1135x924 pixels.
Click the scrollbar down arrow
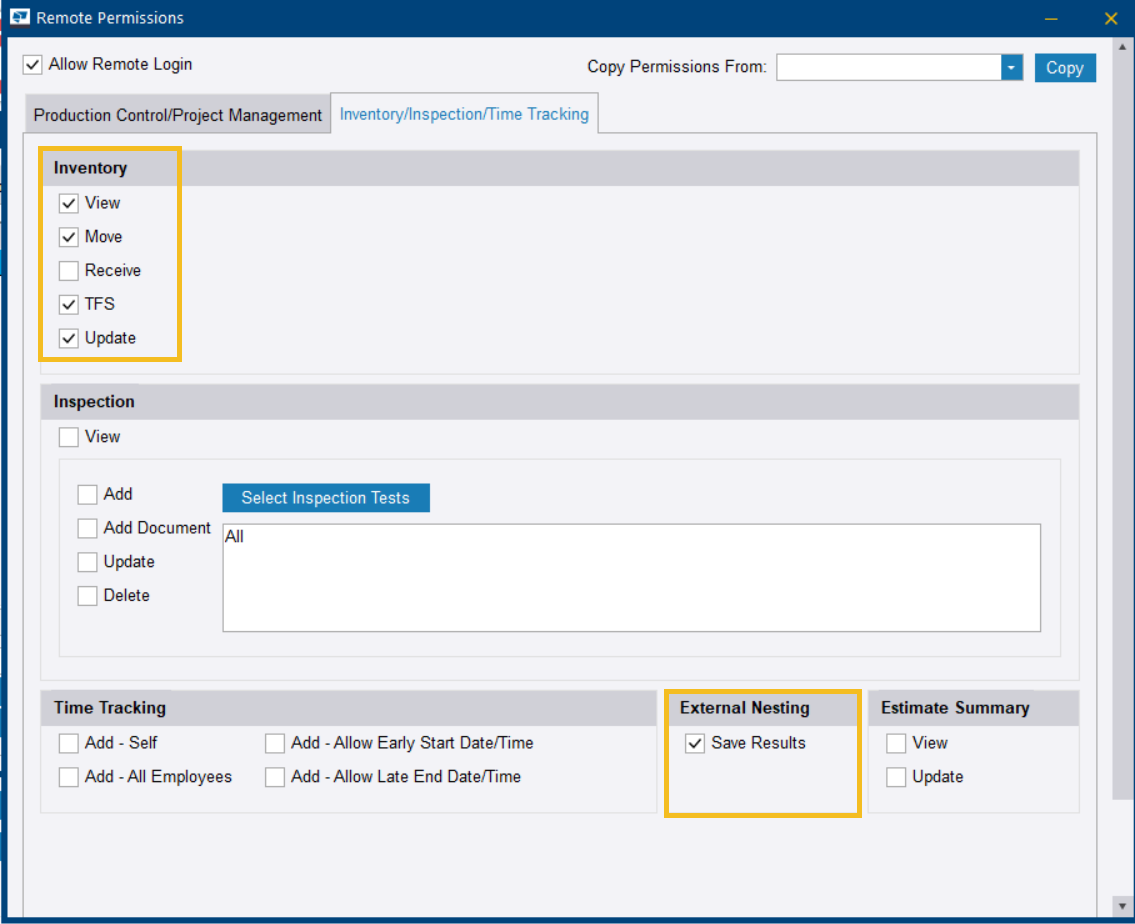pyautogui.click(x=1122, y=905)
